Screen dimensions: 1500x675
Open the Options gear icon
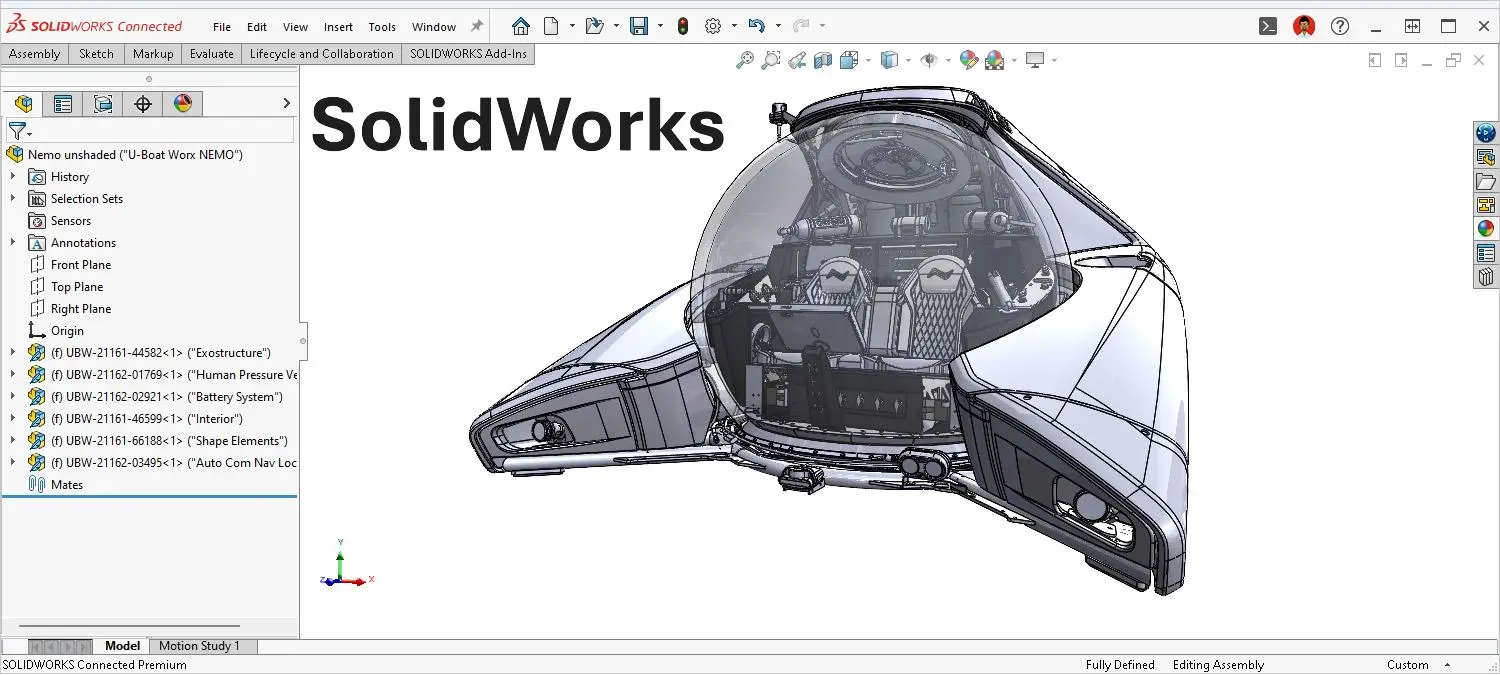point(713,26)
